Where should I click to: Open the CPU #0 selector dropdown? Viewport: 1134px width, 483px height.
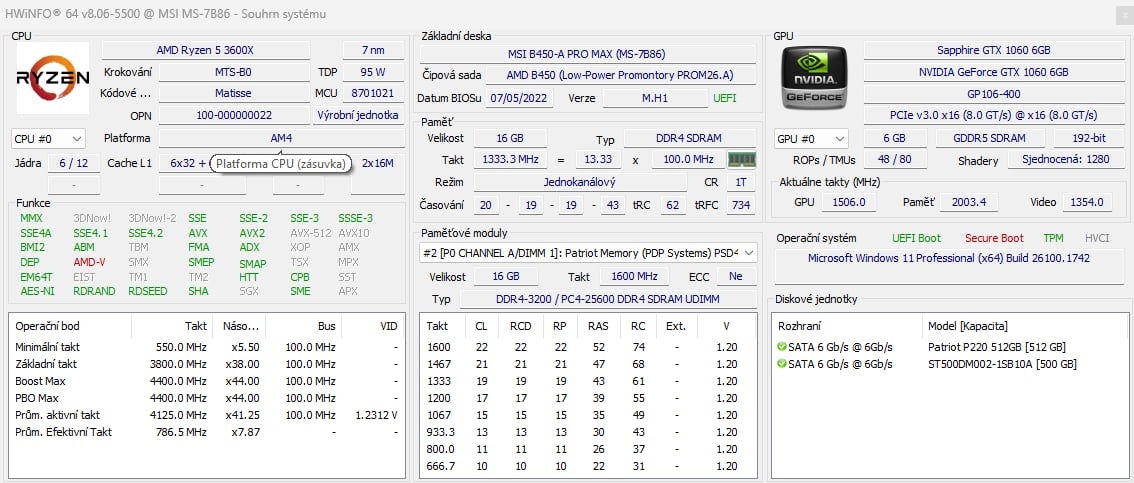(48, 139)
